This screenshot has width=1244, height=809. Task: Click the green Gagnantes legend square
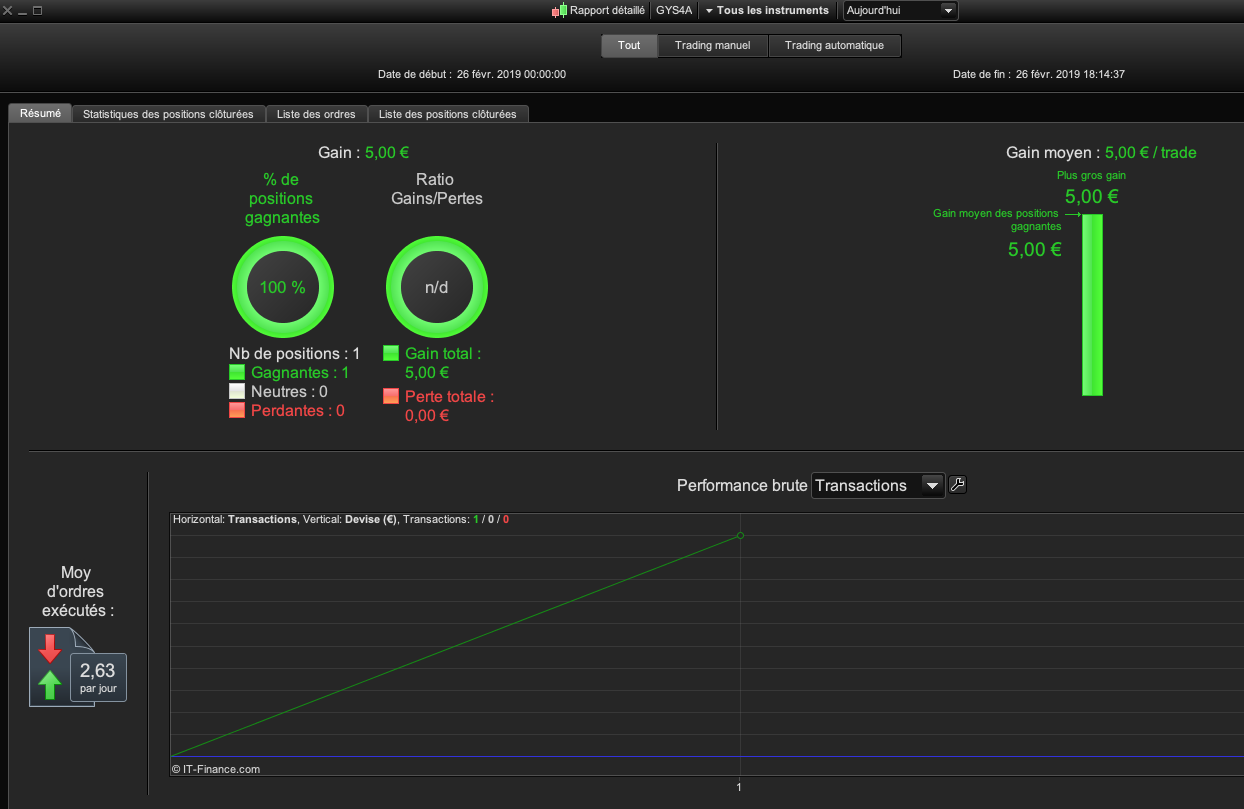point(237,372)
